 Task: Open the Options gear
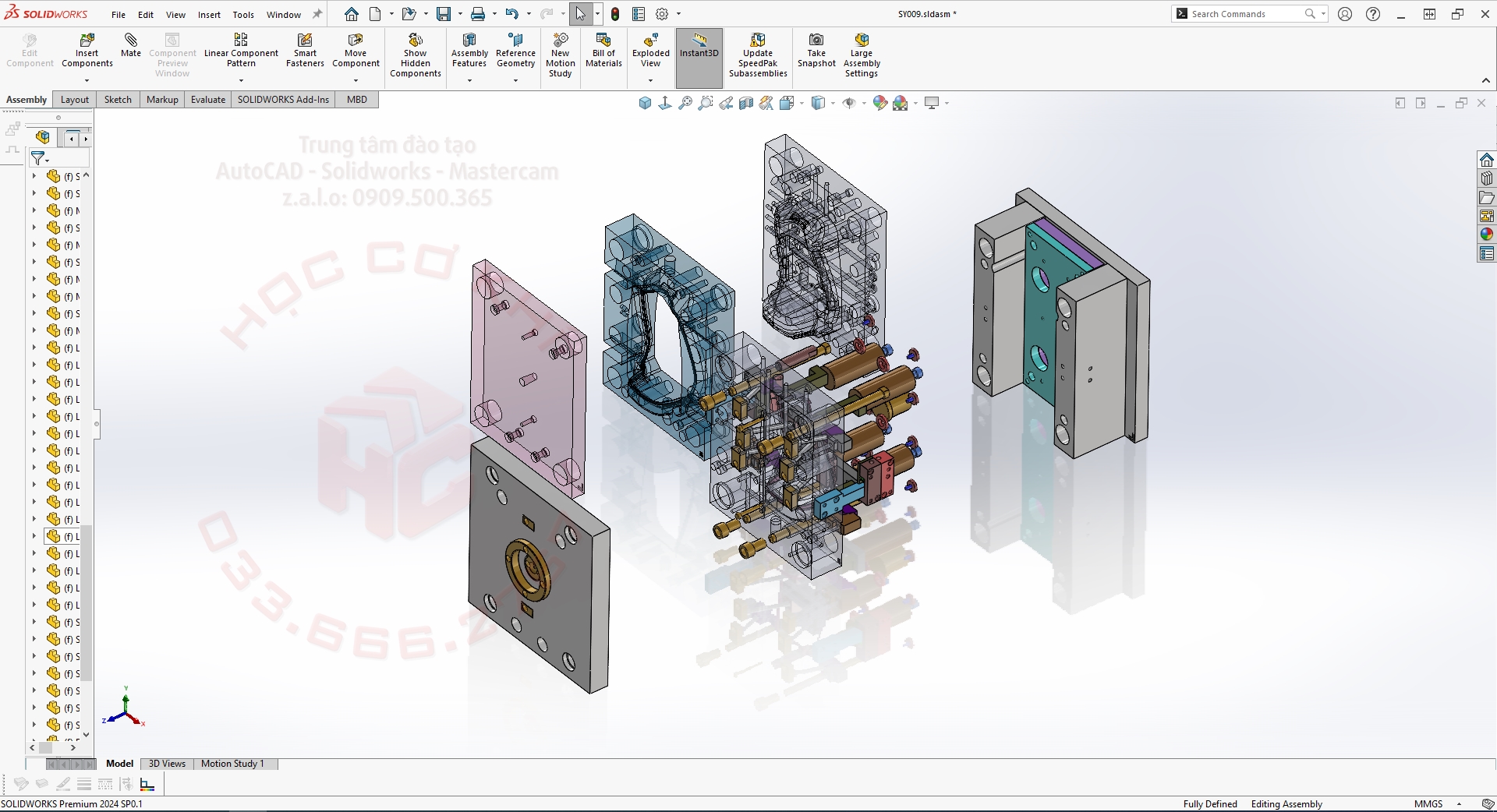coord(662,14)
